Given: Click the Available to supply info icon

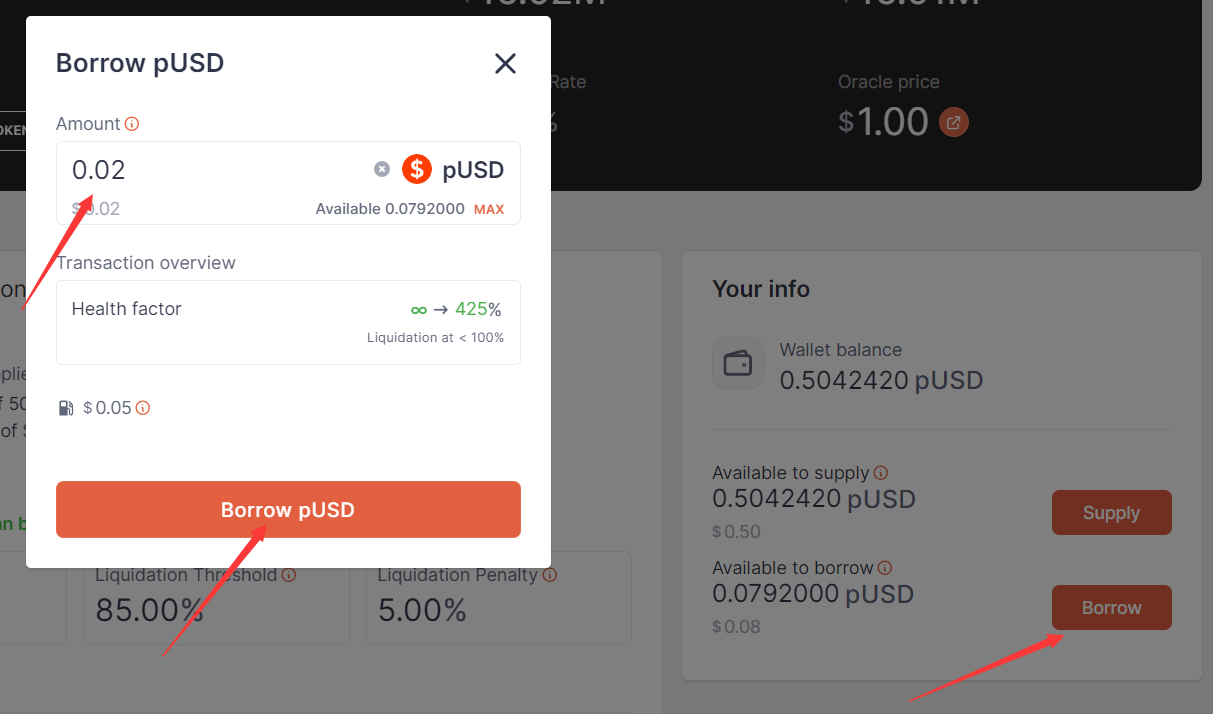Looking at the screenshot, I should coord(881,473).
